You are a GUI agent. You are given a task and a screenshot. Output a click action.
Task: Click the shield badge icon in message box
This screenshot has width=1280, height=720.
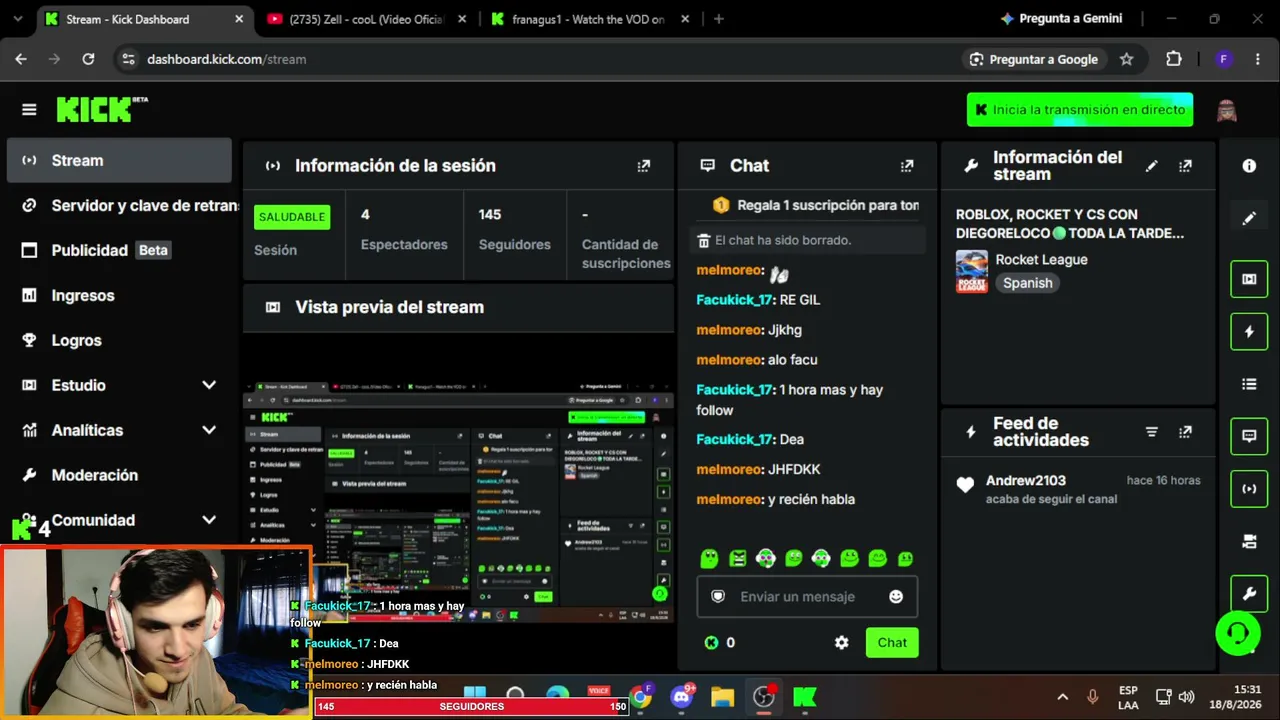[x=717, y=597]
